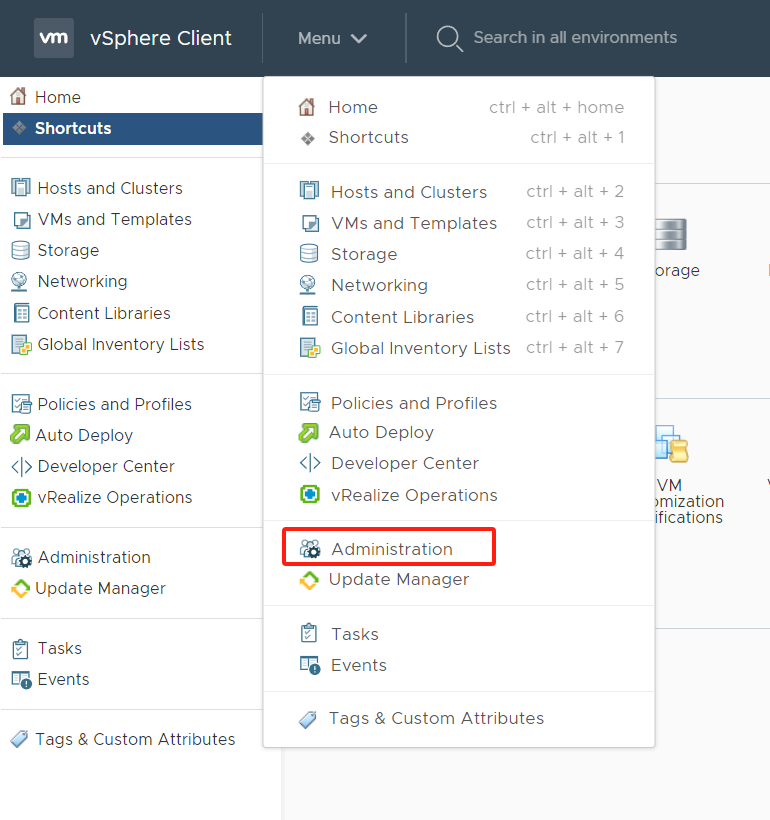The width and height of the screenshot is (770, 820).
Task: Select Shortcuts in the left sidebar
Action: click(x=133, y=129)
